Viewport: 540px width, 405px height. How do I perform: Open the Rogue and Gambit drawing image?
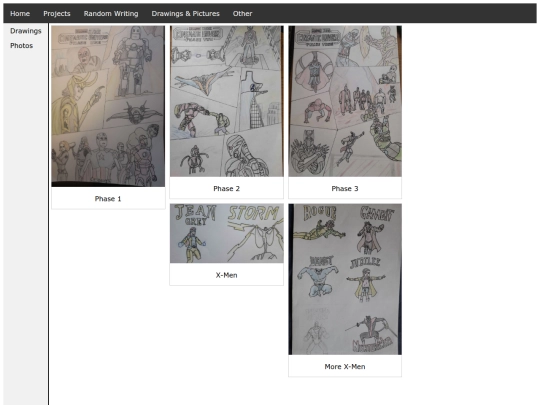pos(345,279)
